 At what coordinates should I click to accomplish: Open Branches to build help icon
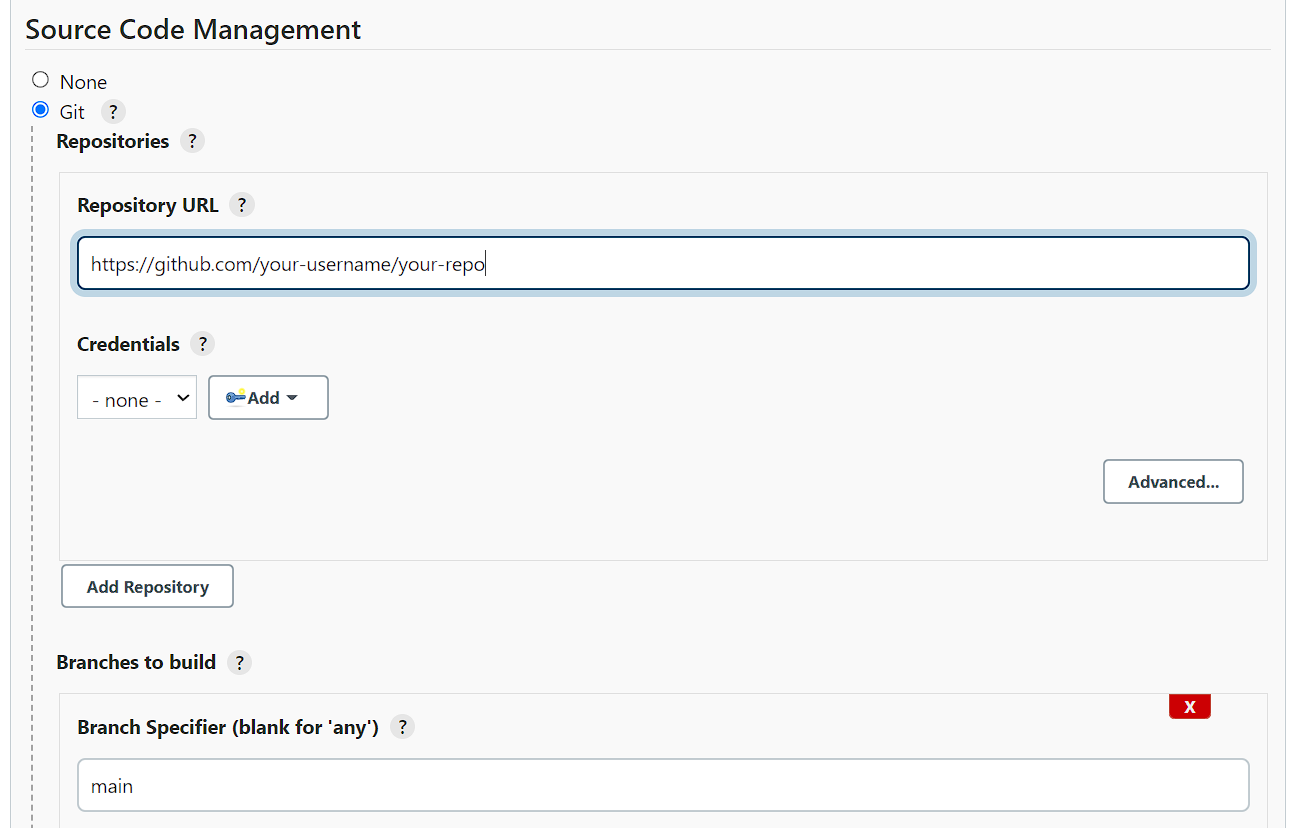tap(239, 662)
